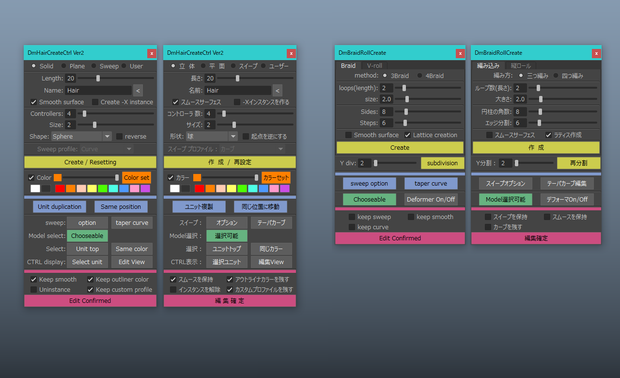The width and height of the screenshot is (620, 378).
Task: Click Same position button
Action: tap(121, 206)
